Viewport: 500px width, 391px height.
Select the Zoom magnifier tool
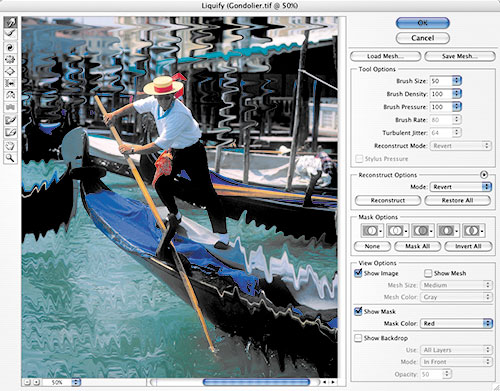pyautogui.click(x=10, y=158)
